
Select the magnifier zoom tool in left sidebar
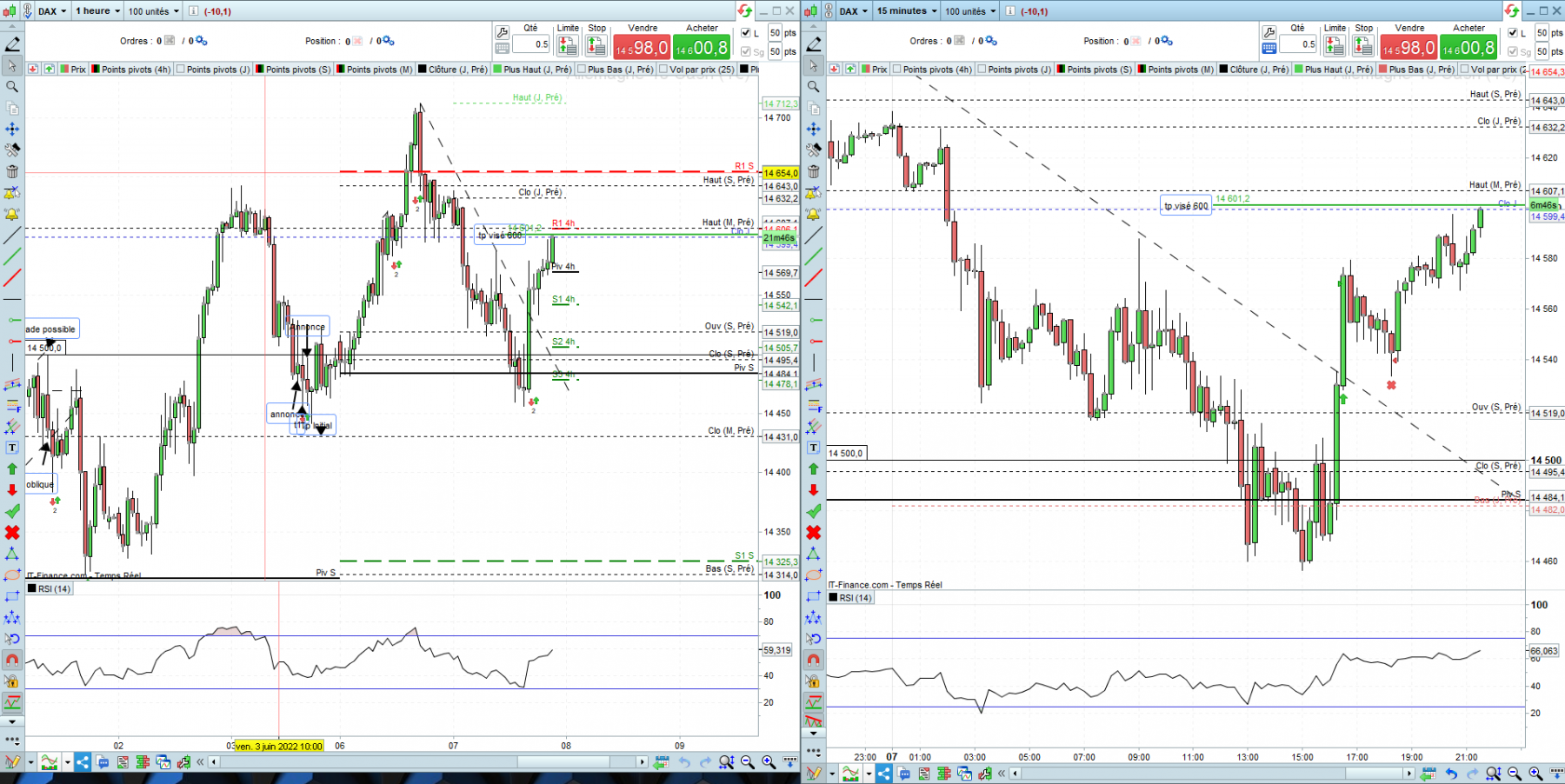[x=12, y=86]
